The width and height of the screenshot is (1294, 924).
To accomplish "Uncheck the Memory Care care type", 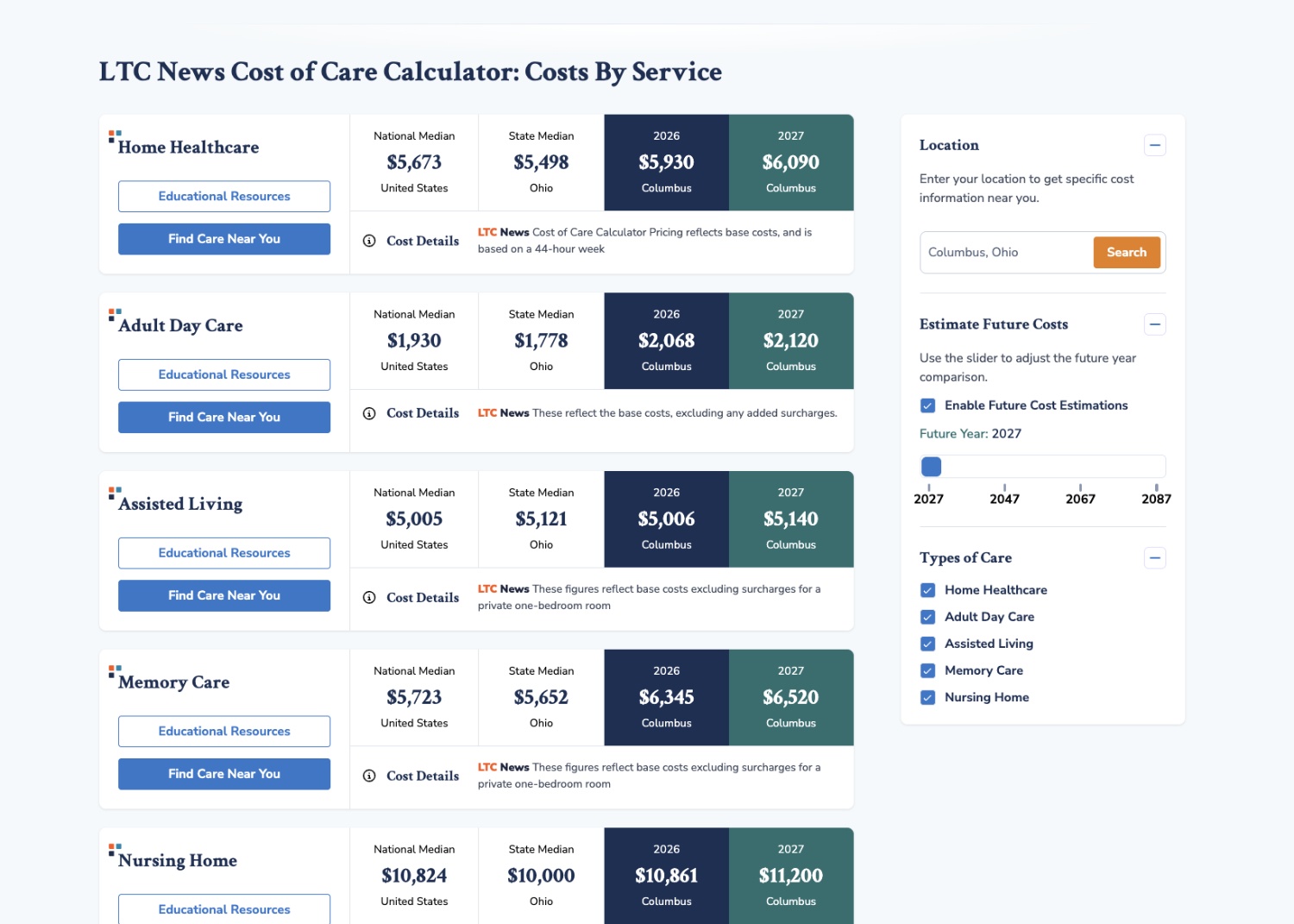I will pyautogui.click(x=928, y=670).
